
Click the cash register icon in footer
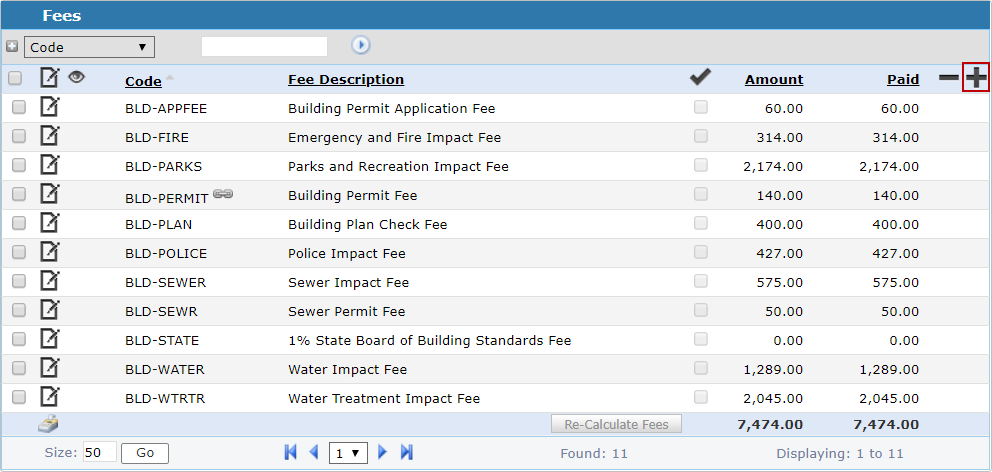click(x=48, y=424)
